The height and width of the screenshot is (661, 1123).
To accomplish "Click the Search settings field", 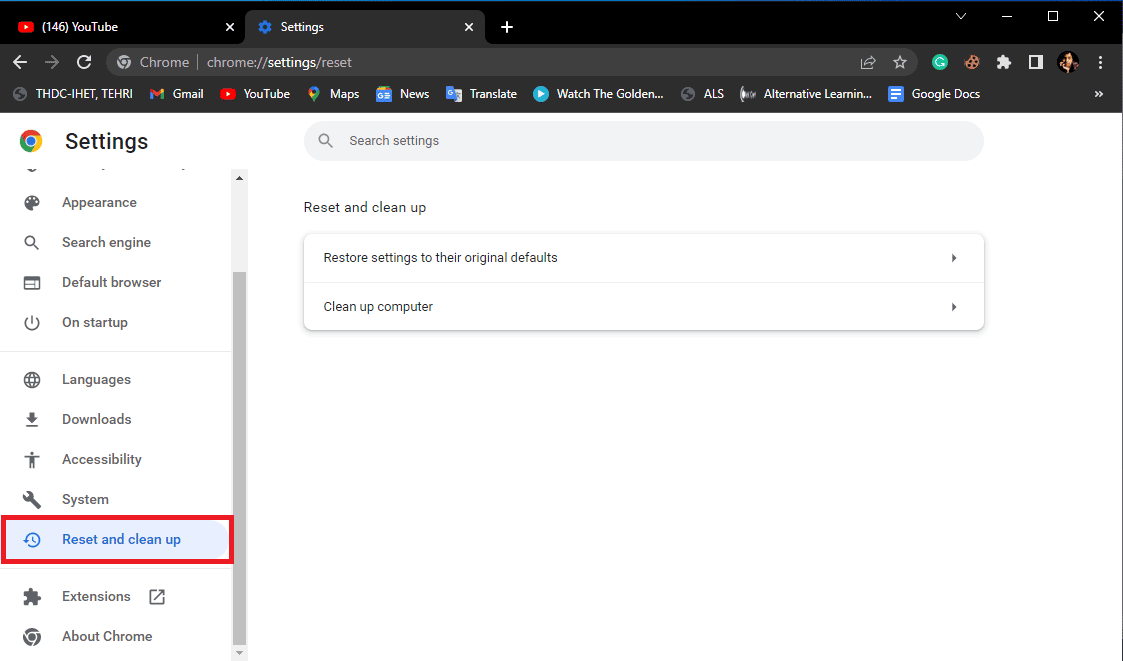I will pyautogui.click(x=644, y=141).
